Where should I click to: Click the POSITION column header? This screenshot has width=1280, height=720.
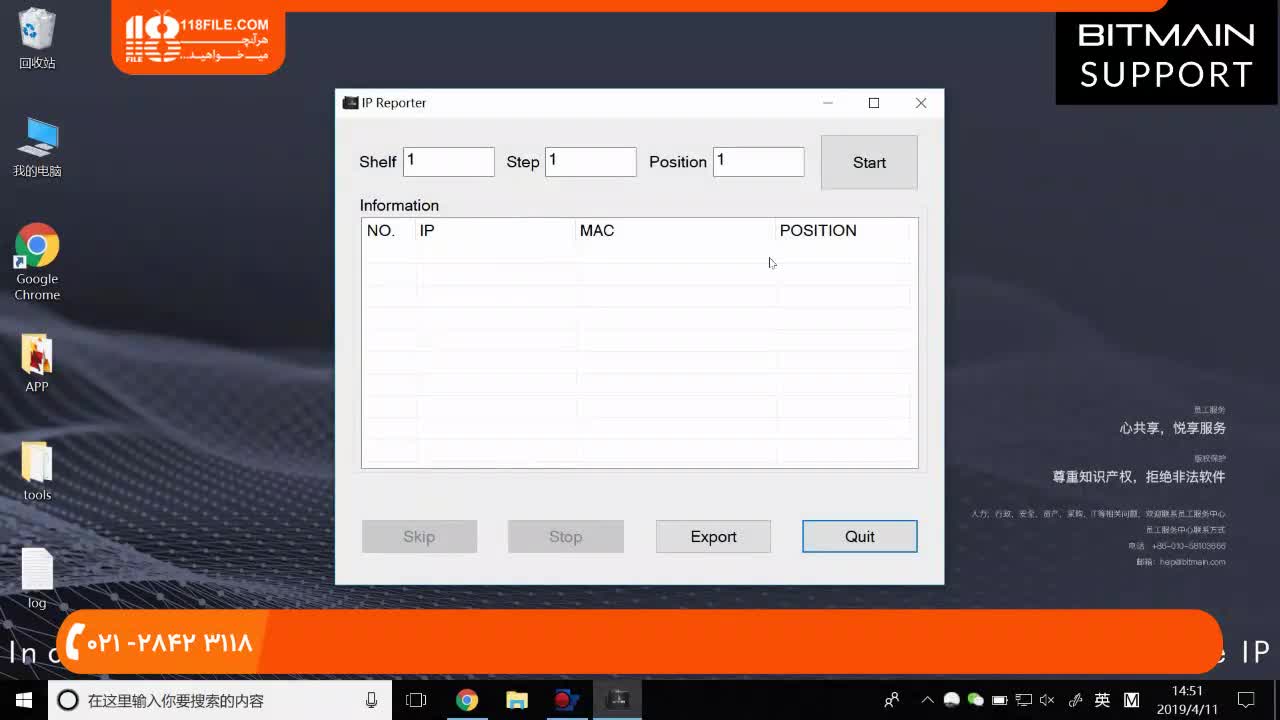click(843, 231)
